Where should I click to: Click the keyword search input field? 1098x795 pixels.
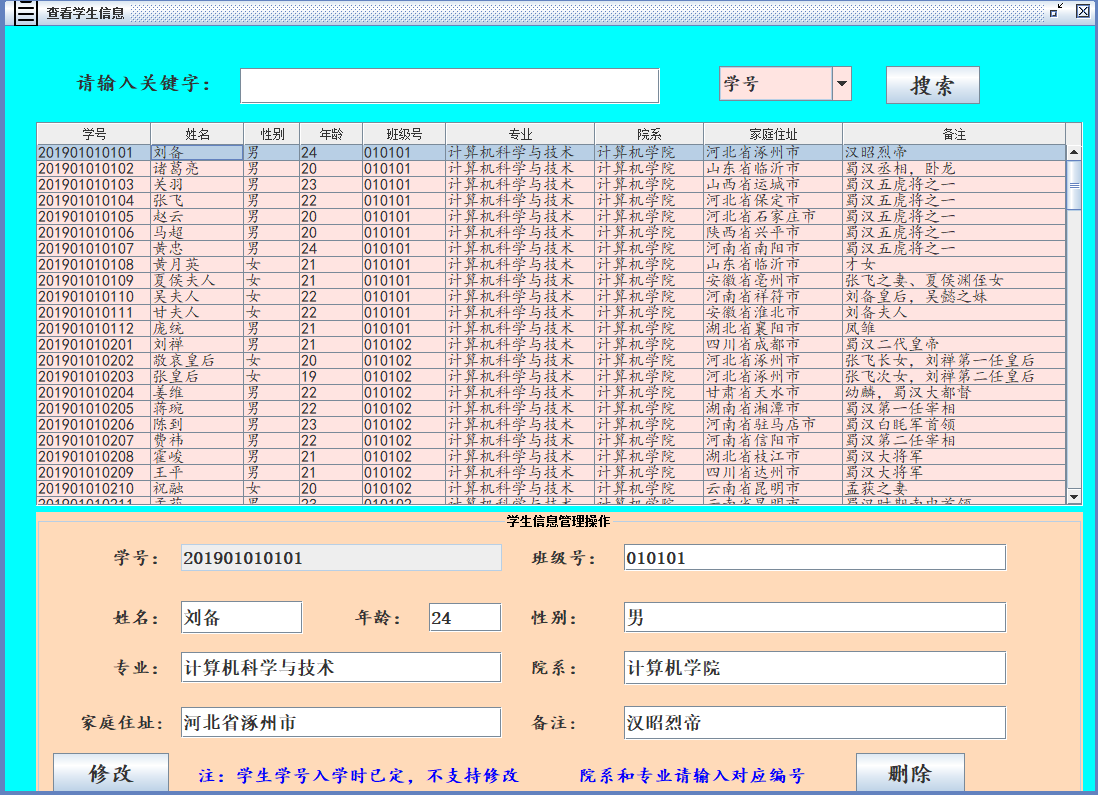(450, 85)
